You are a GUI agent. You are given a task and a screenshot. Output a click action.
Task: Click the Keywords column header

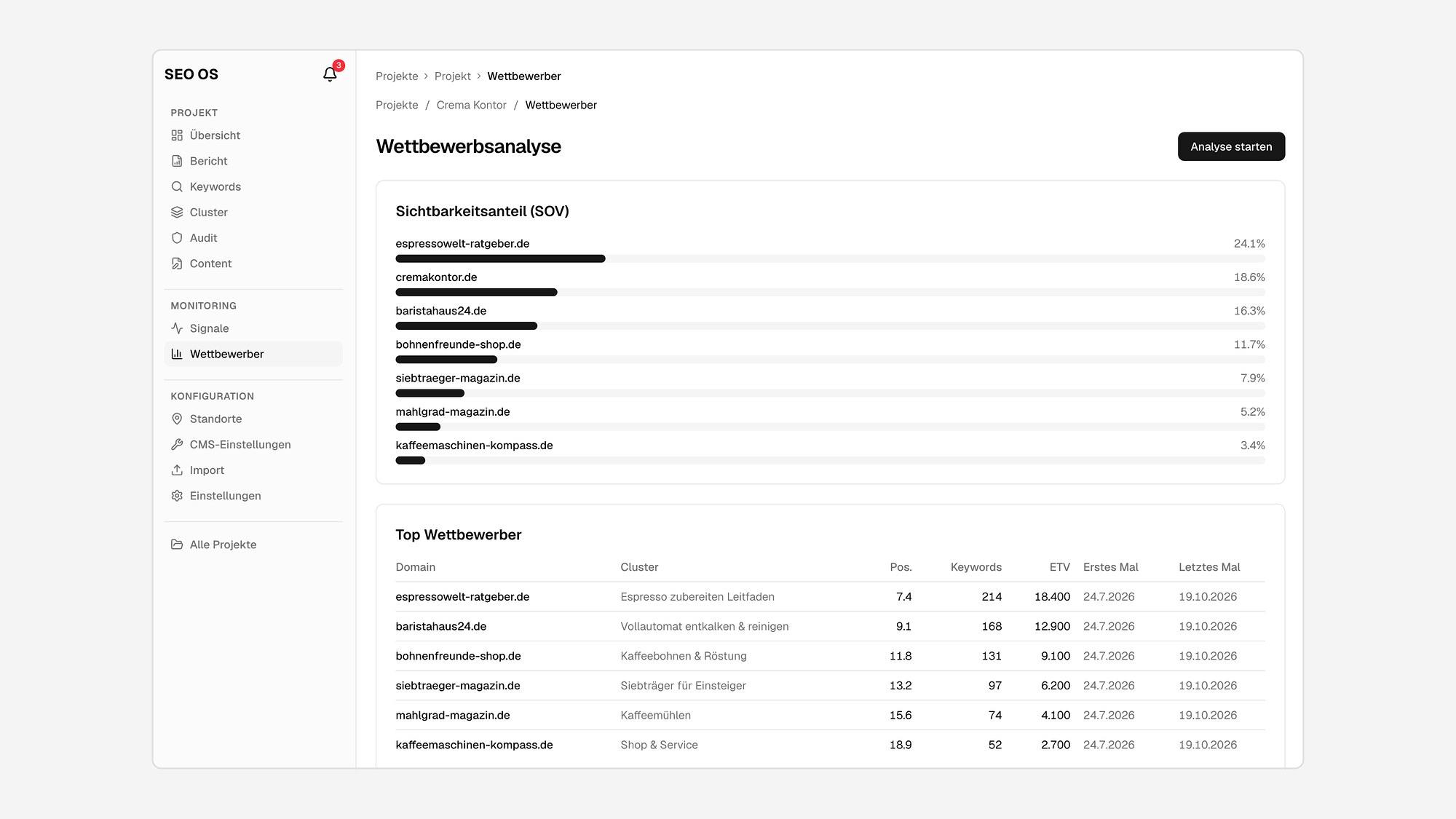[976, 567]
